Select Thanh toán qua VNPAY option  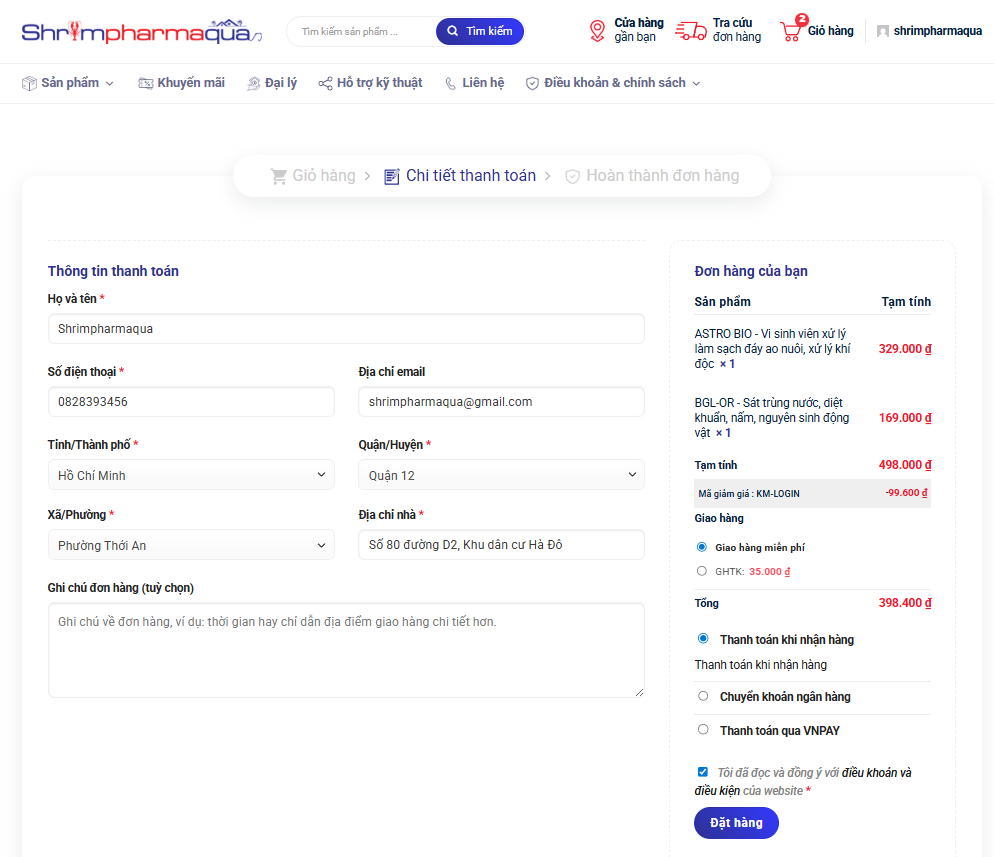point(703,730)
